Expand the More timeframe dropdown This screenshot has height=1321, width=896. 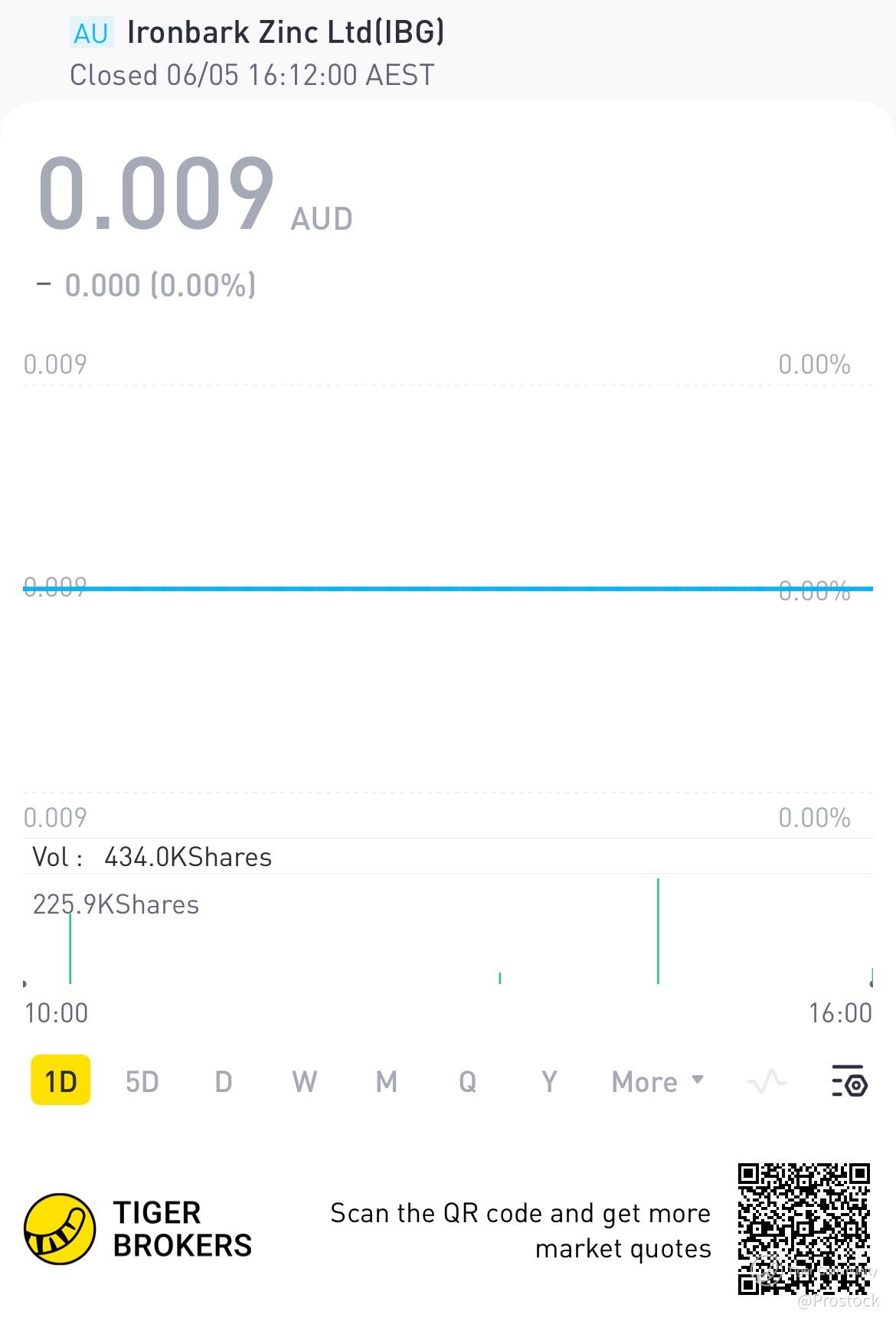[x=657, y=1081]
